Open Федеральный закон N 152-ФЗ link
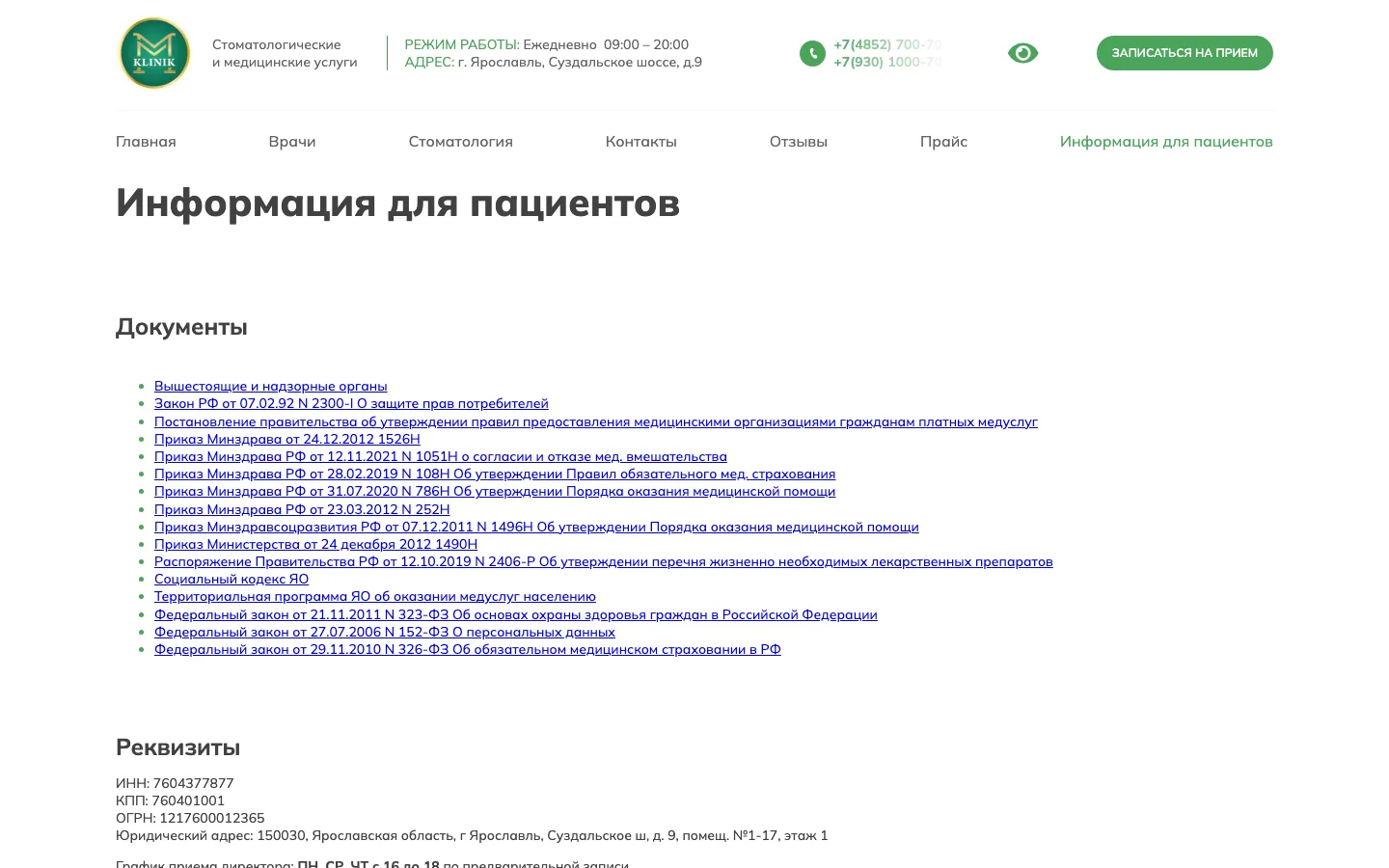The image size is (1389, 868). click(385, 632)
